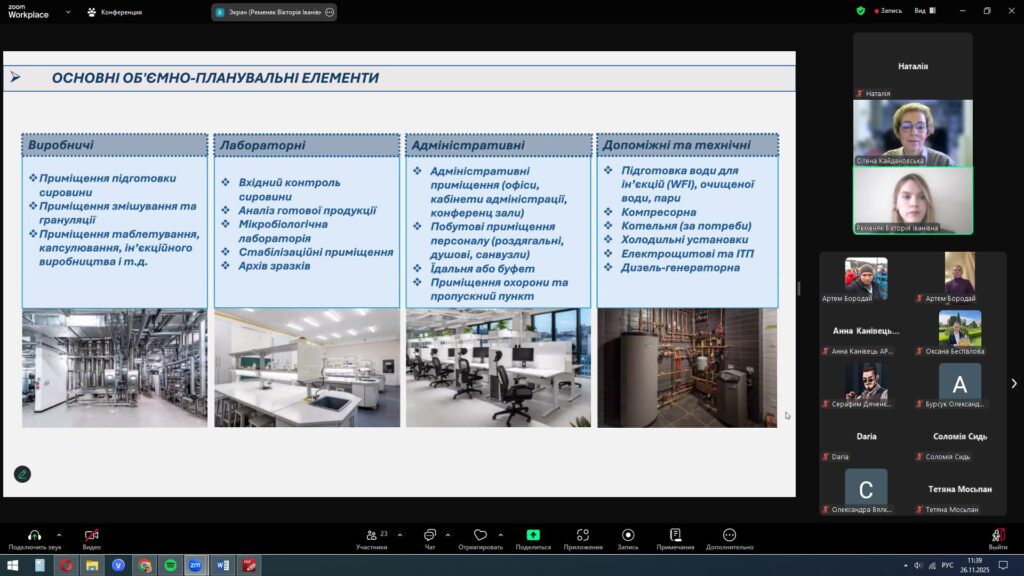This screenshot has width=1024, height=576.
Task: Open the Примечания notes icon
Action: click(x=676, y=535)
